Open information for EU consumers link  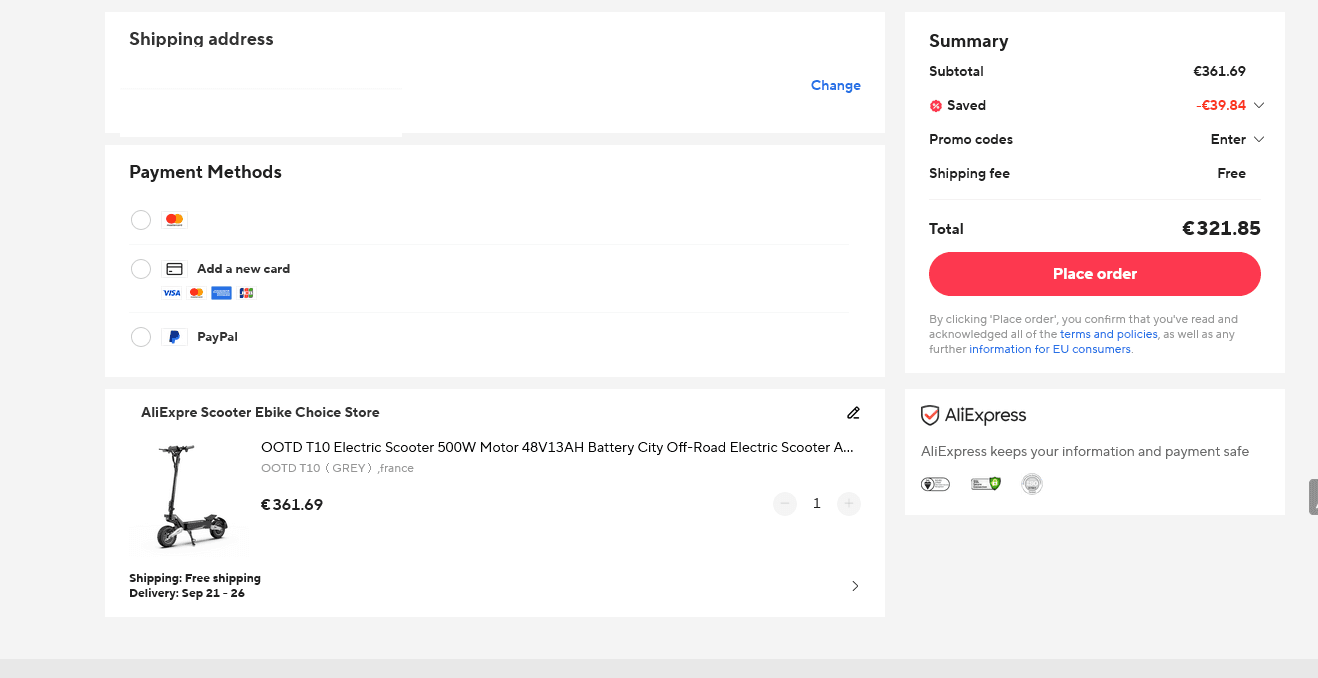click(1050, 349)
